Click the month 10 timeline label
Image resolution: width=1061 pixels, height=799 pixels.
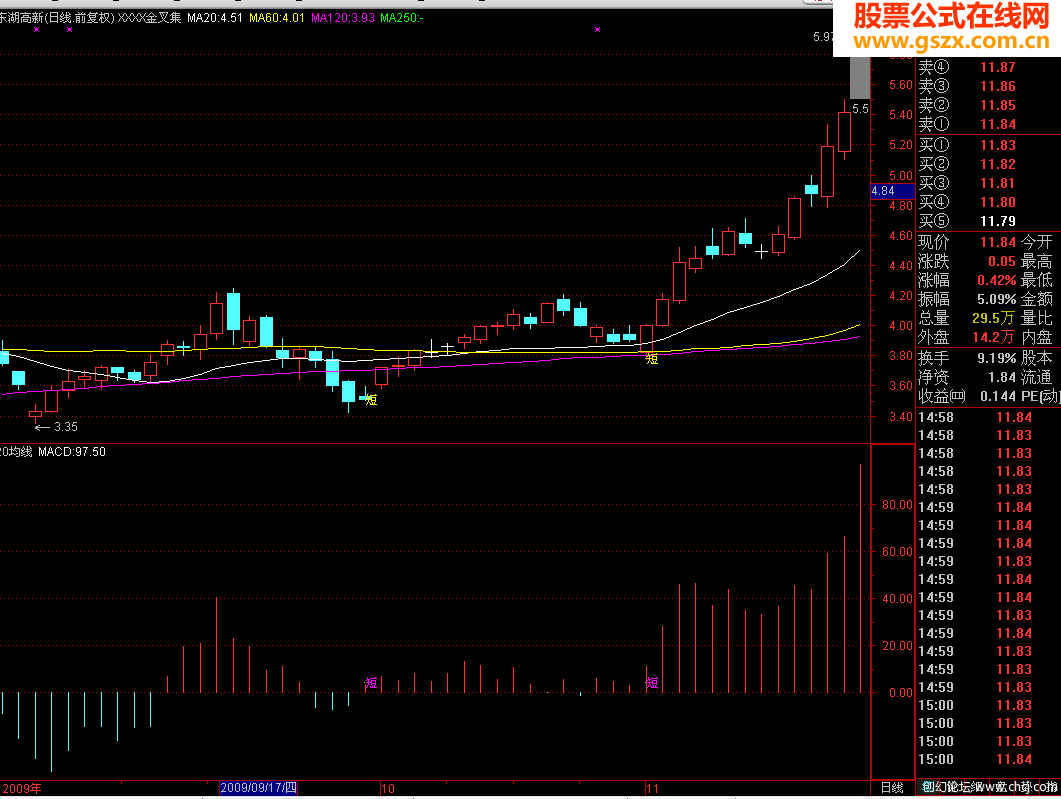388,788
